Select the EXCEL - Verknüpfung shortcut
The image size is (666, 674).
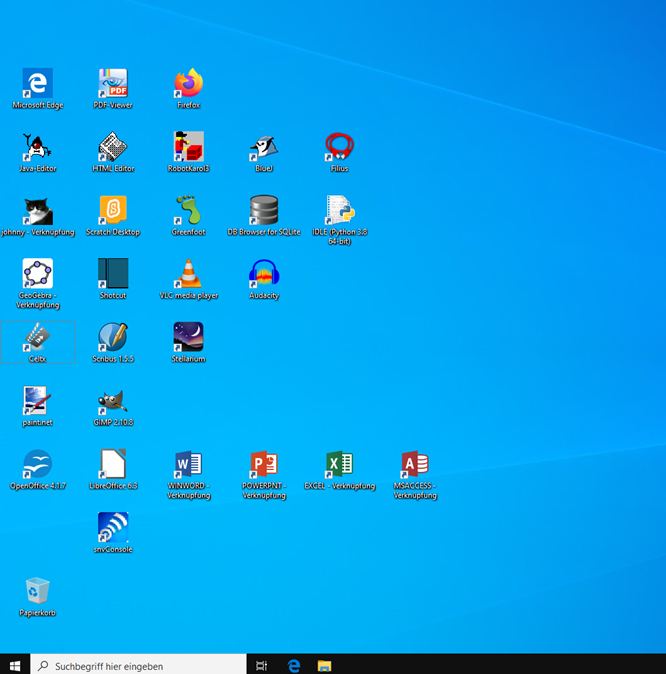tap(340, 464)
